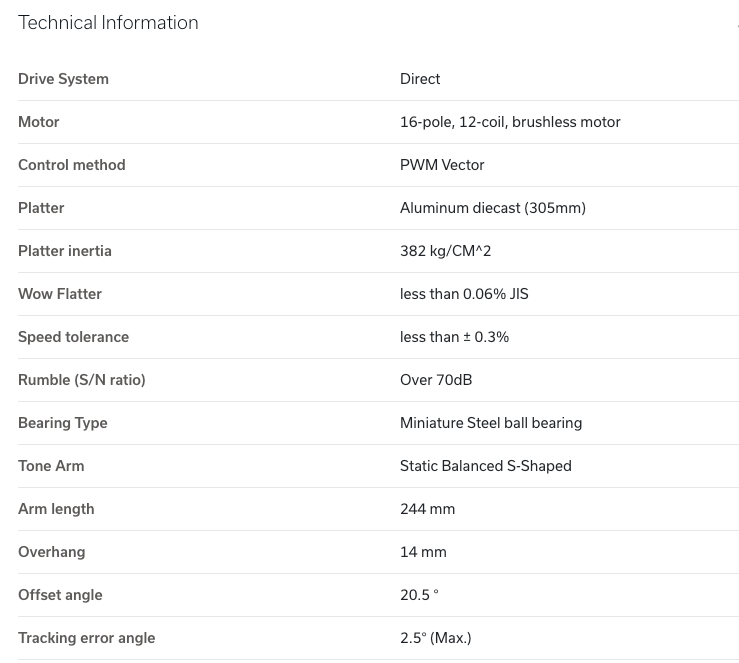739x663 pixels.
Task: Click the 244 mm arm length value
Action: [427, 509]
